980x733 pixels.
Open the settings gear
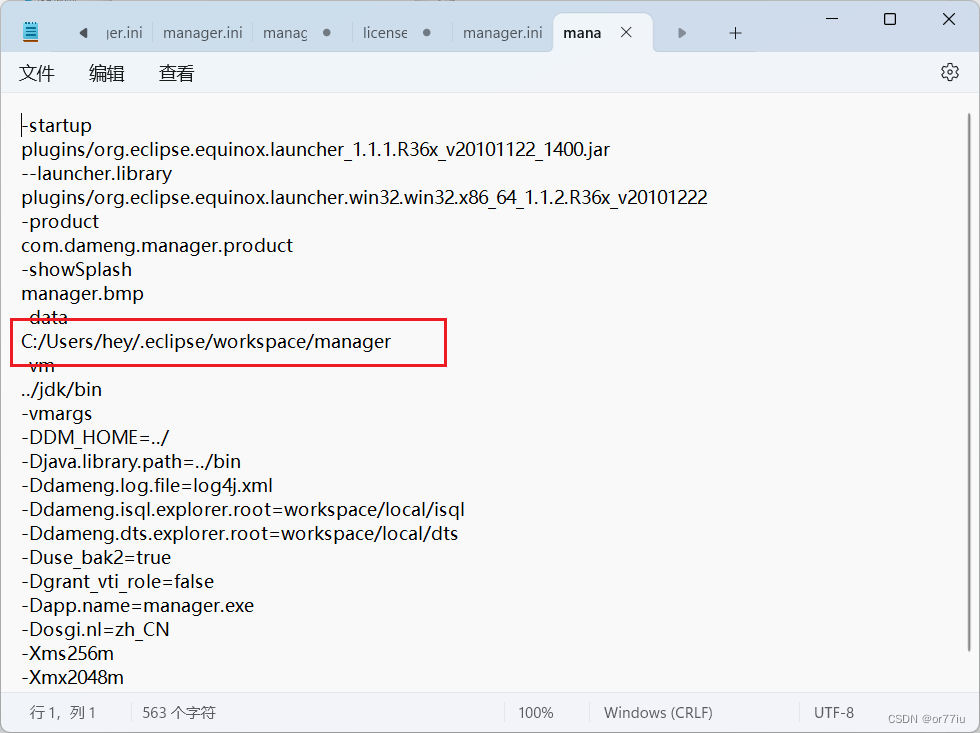(948, 71)
